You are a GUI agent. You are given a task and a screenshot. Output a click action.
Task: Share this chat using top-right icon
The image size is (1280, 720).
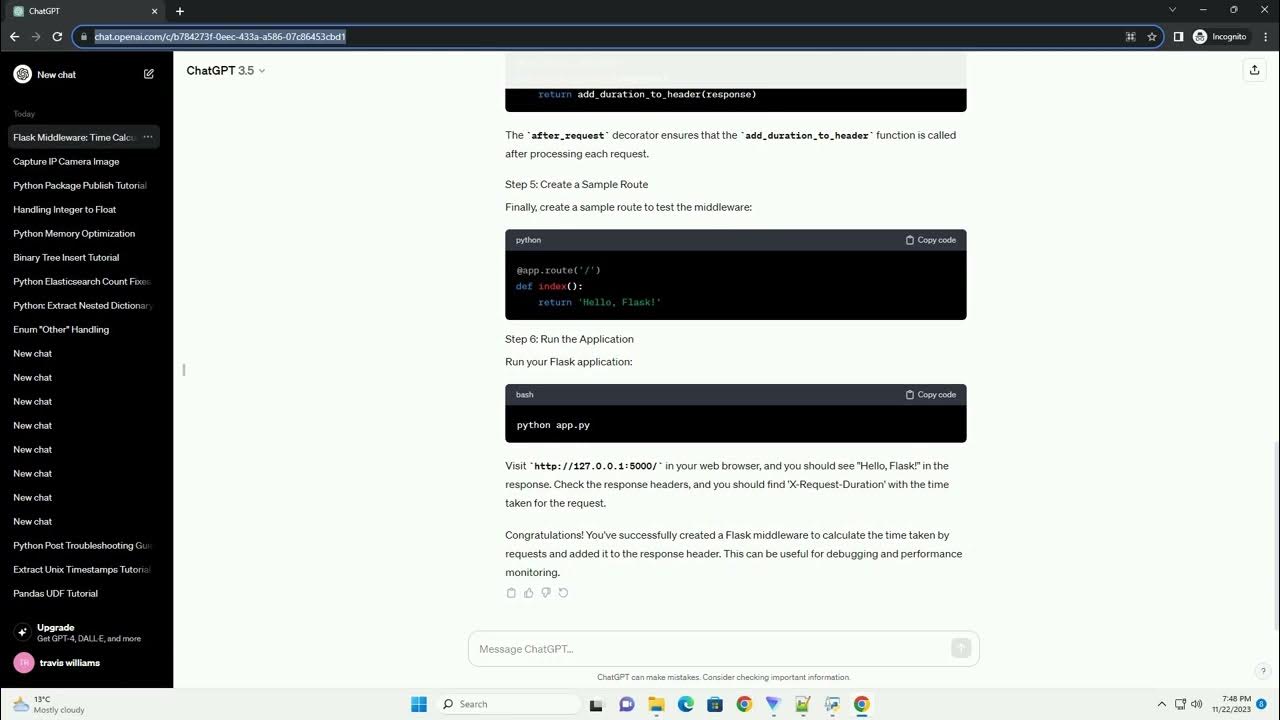point(1254,70)
